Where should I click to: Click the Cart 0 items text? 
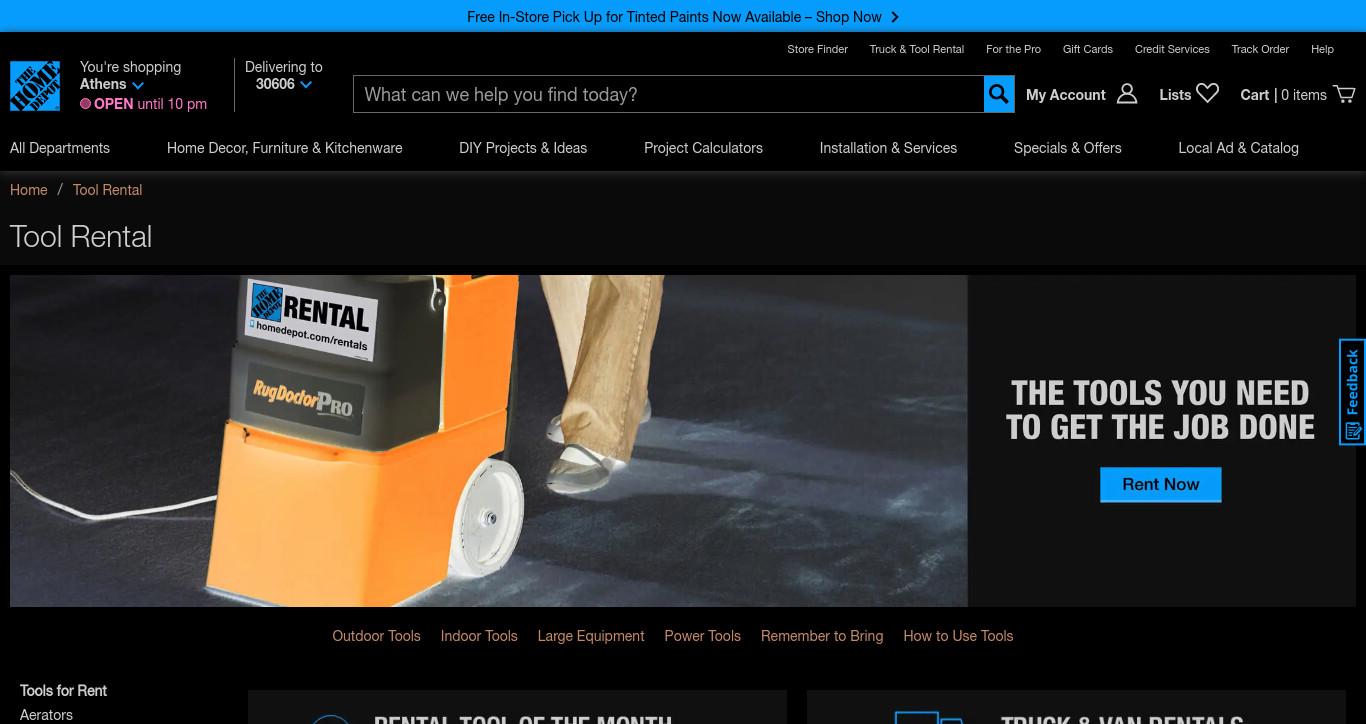[x=1283, y=95]
